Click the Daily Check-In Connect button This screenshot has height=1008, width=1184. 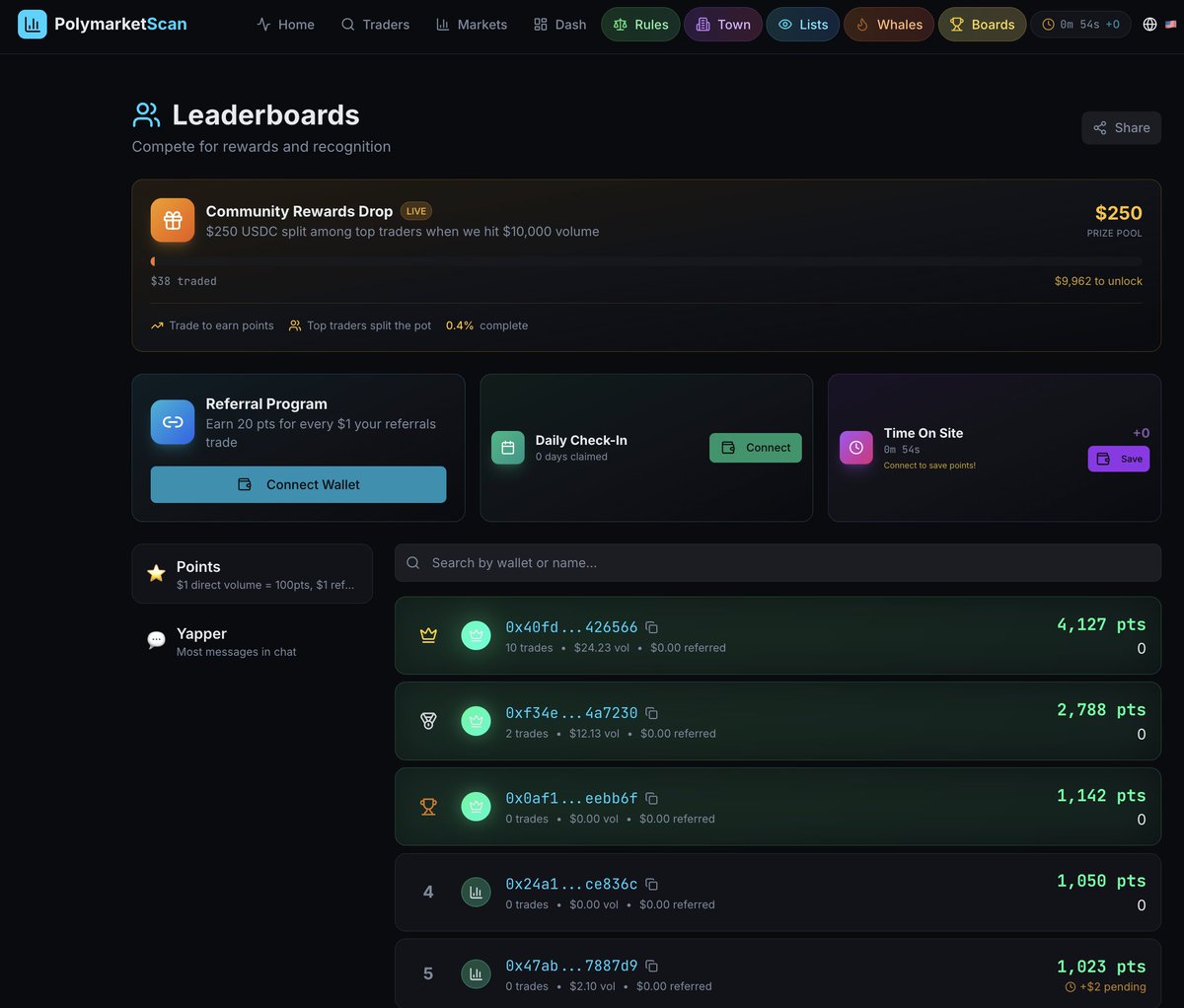(x=756, y=448)
